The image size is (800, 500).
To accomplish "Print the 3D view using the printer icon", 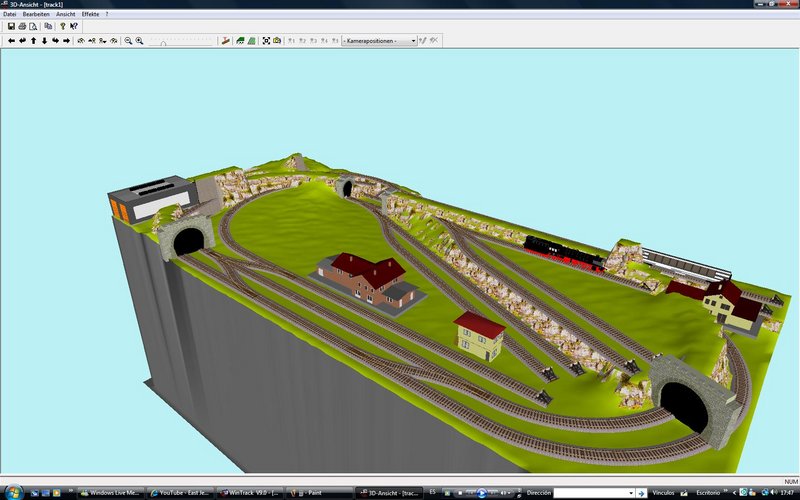I will click(x=22, y=26).
